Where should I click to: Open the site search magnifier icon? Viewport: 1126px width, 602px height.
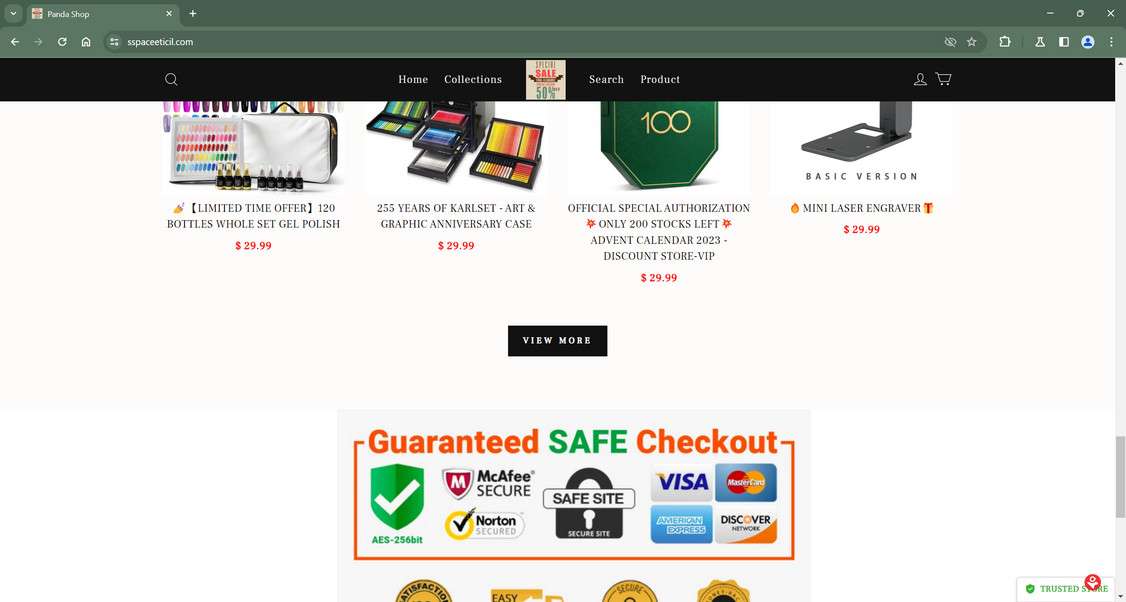[x=171, y=79]
